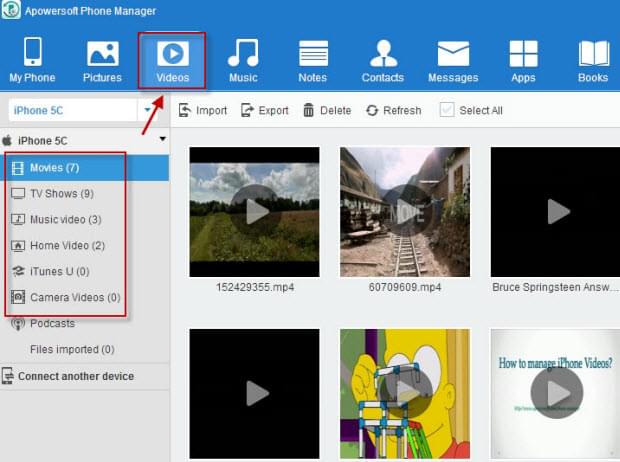Switch to the Contacts tab
620x462 pixels.
click(x=383, y=61)
